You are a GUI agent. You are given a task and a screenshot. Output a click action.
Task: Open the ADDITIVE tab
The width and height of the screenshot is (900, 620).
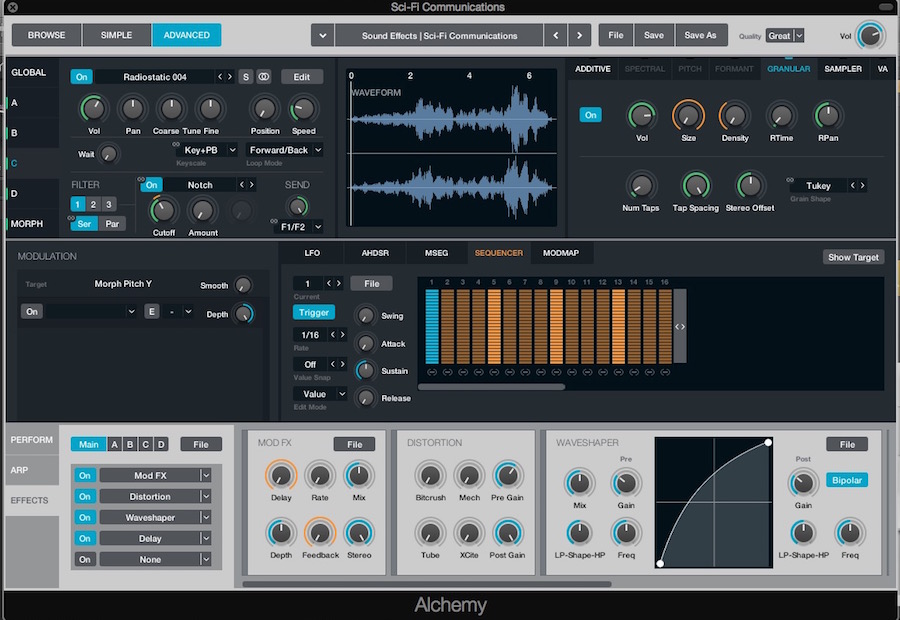(592, 69)
